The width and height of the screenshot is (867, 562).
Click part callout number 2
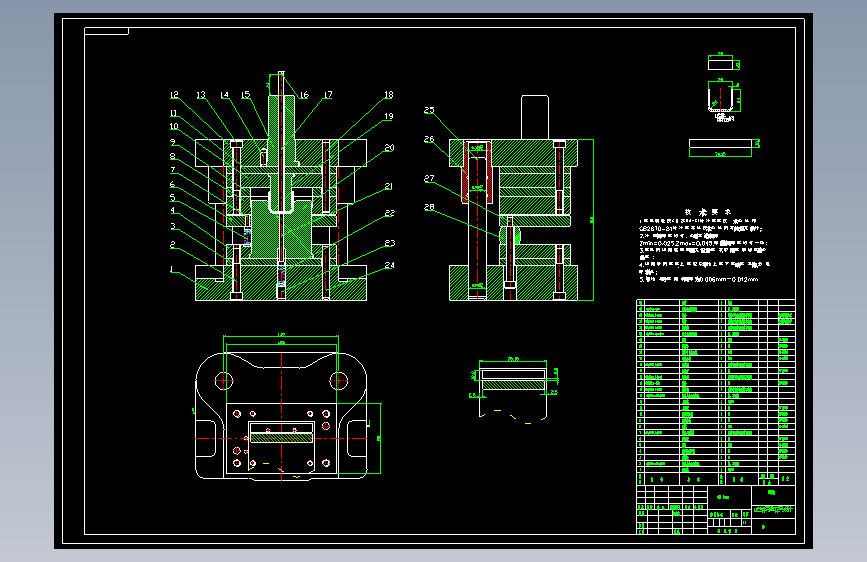pos(173,244)
